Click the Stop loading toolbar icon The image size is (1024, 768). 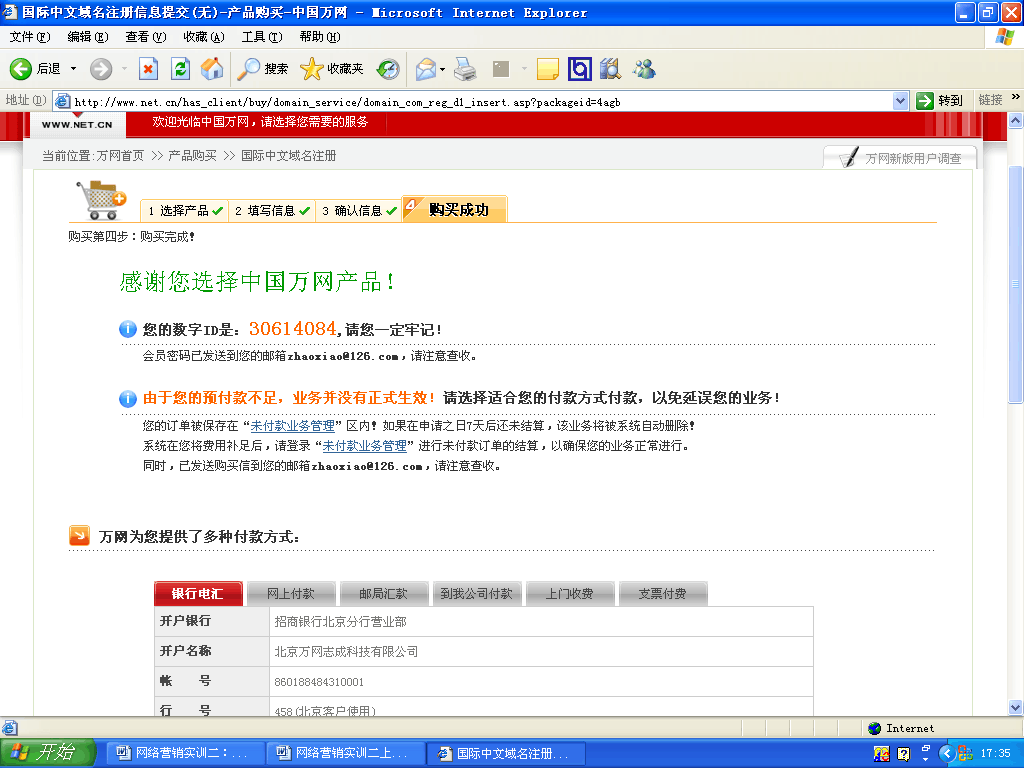[x=148, y=69]
